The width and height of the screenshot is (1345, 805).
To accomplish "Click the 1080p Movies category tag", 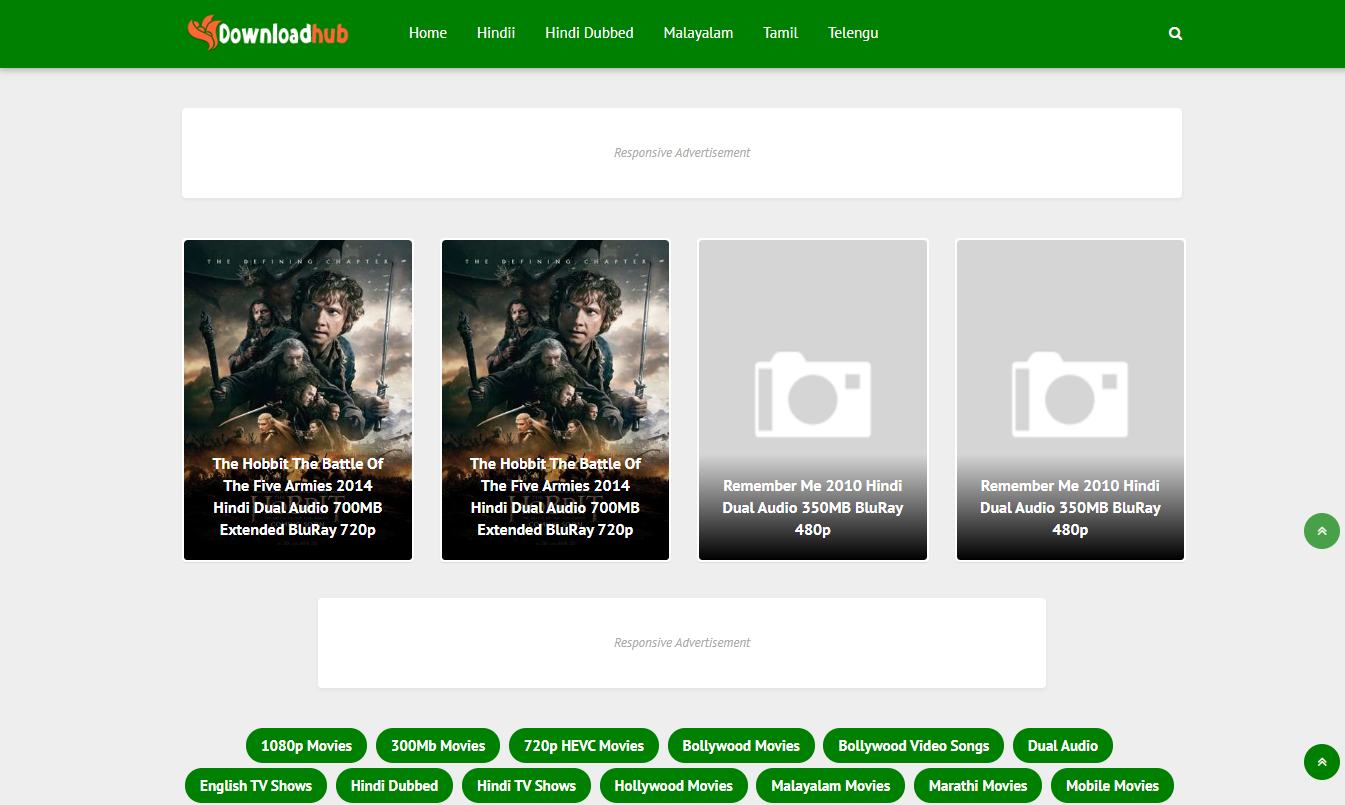I will click(x=306, y=746).
